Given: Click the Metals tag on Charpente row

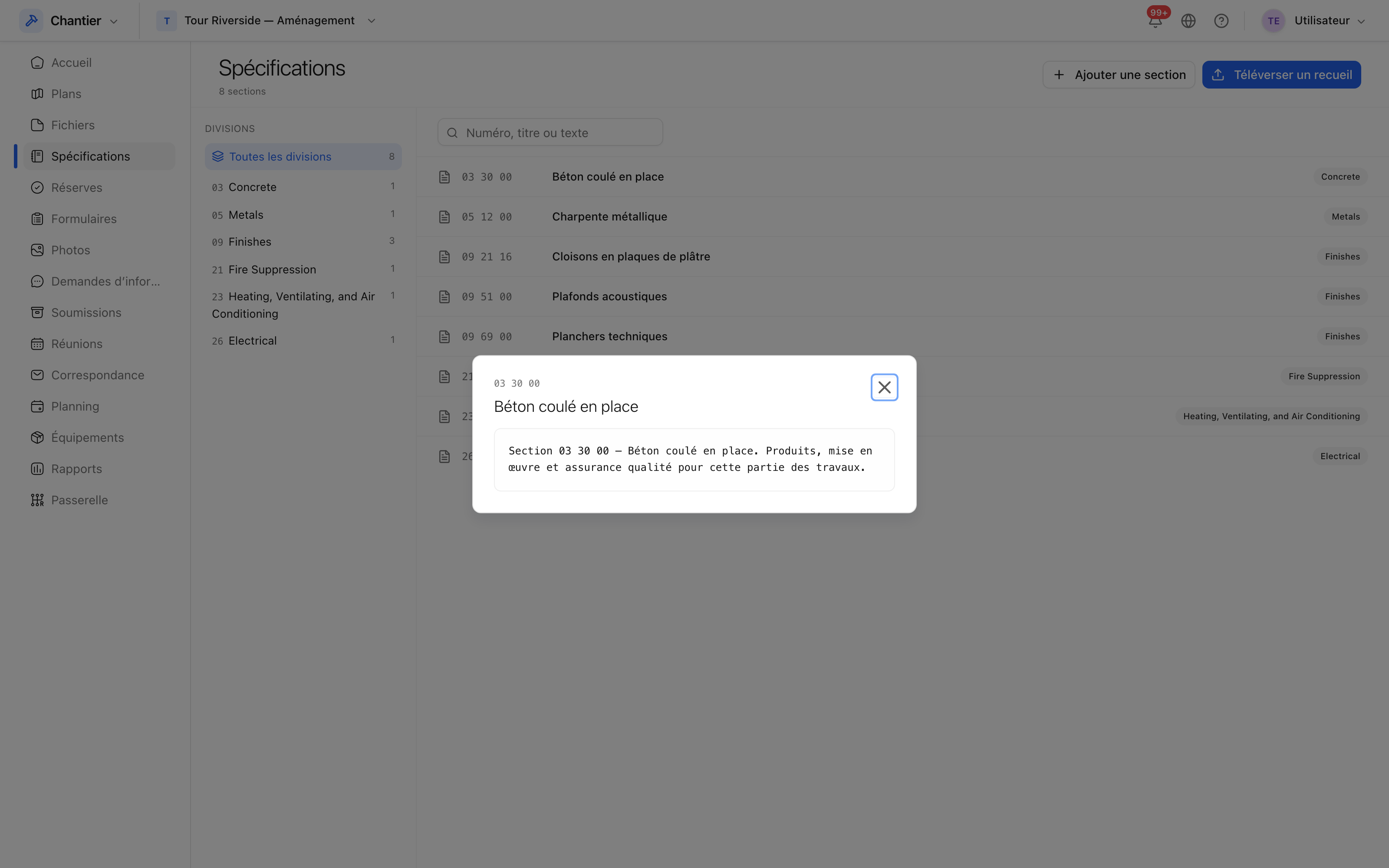Looking at the screenshot, I should (1346, 217).
